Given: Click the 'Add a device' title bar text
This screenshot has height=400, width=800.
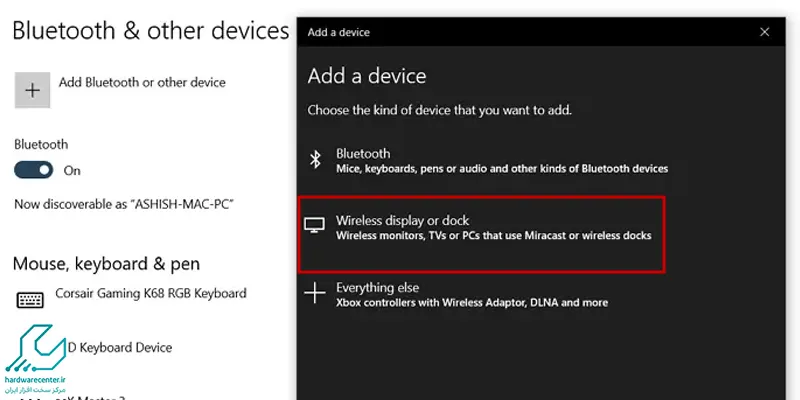Looking at the screenshot, I should tap(339, 32).
